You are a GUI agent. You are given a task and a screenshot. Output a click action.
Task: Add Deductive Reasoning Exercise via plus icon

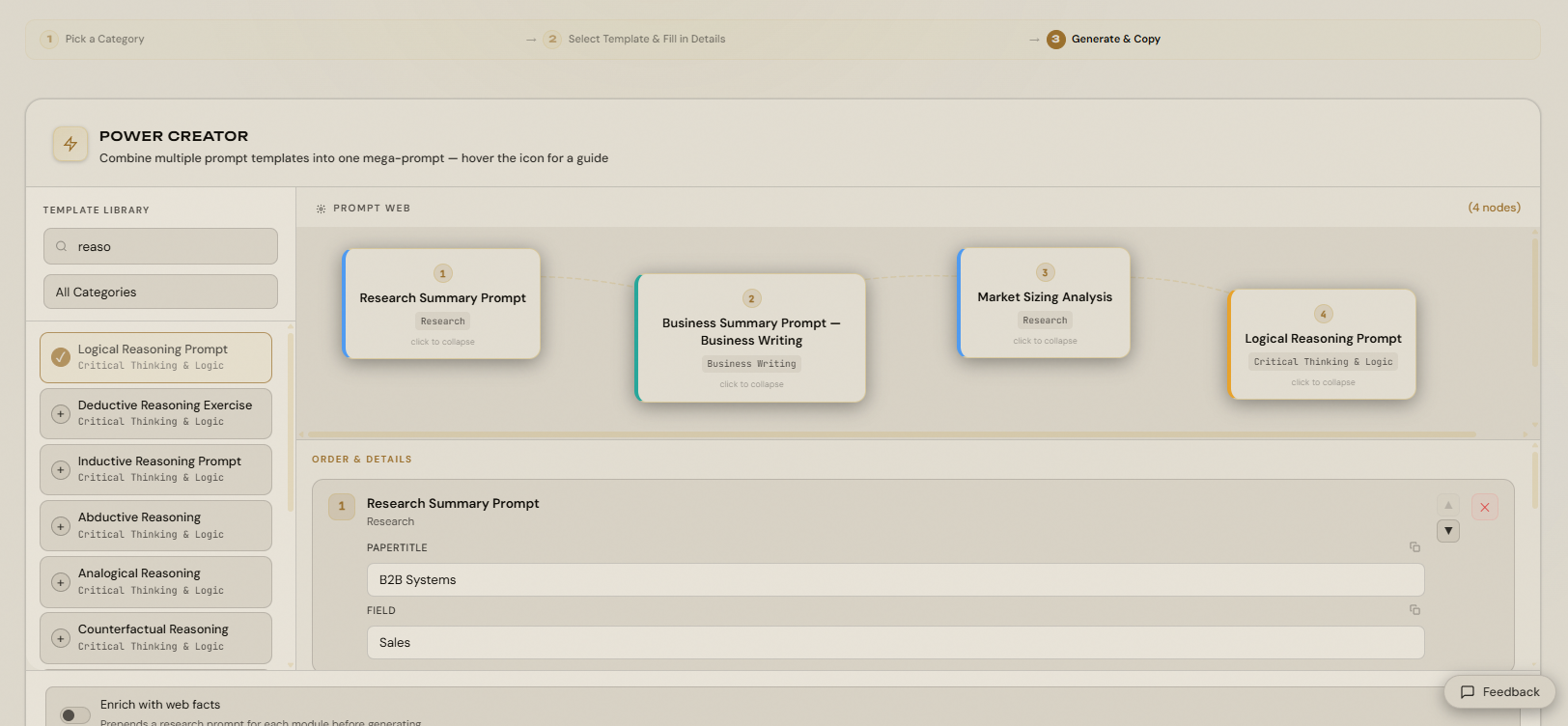pos(61,413)
